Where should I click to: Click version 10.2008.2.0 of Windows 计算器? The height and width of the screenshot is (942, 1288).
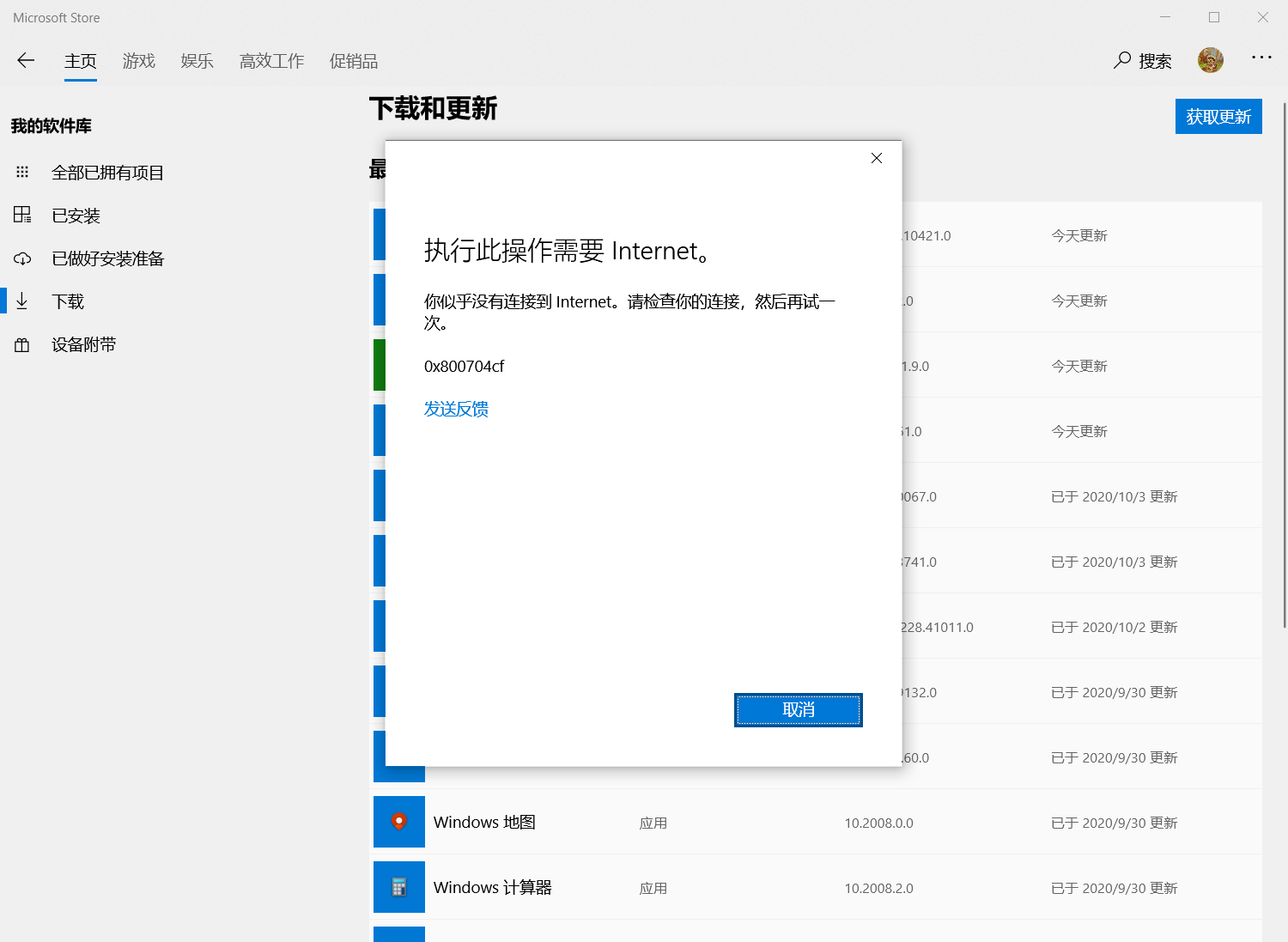click(x=878, y=888)
